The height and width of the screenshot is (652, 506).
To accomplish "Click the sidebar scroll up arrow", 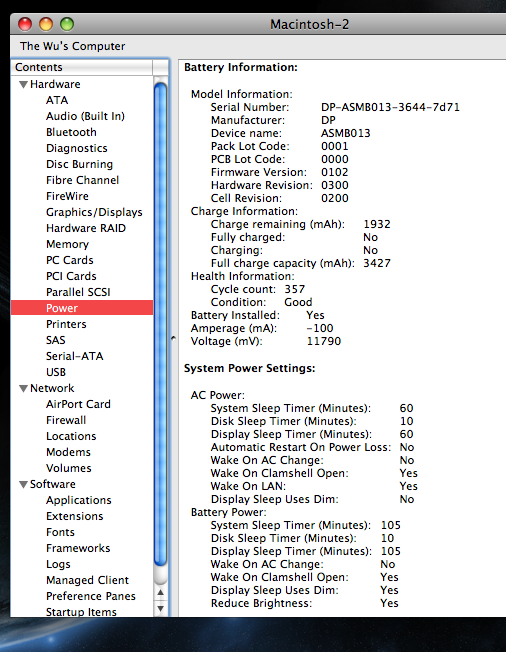I will click(160, 593).
